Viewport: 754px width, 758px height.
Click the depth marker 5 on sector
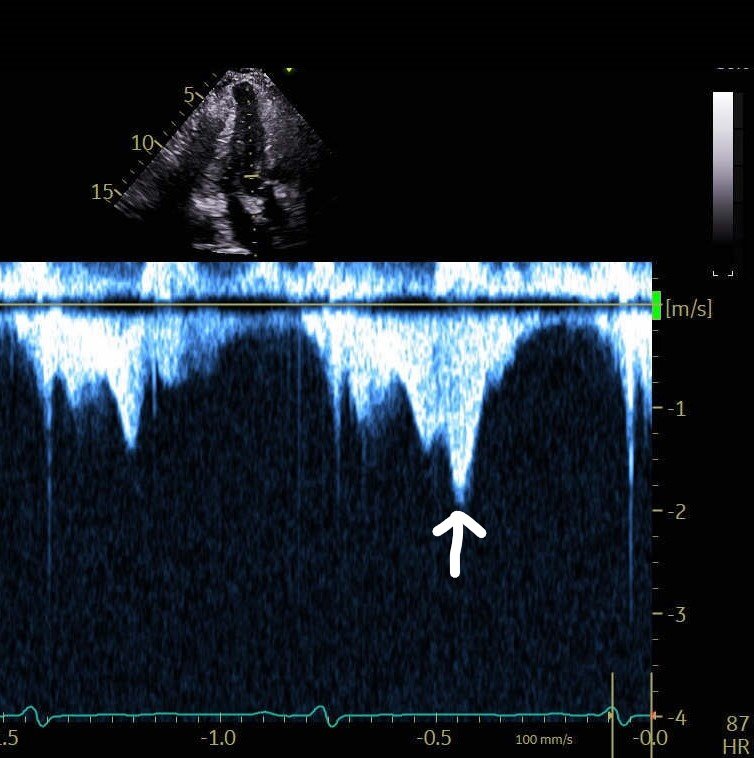(189, 95)
